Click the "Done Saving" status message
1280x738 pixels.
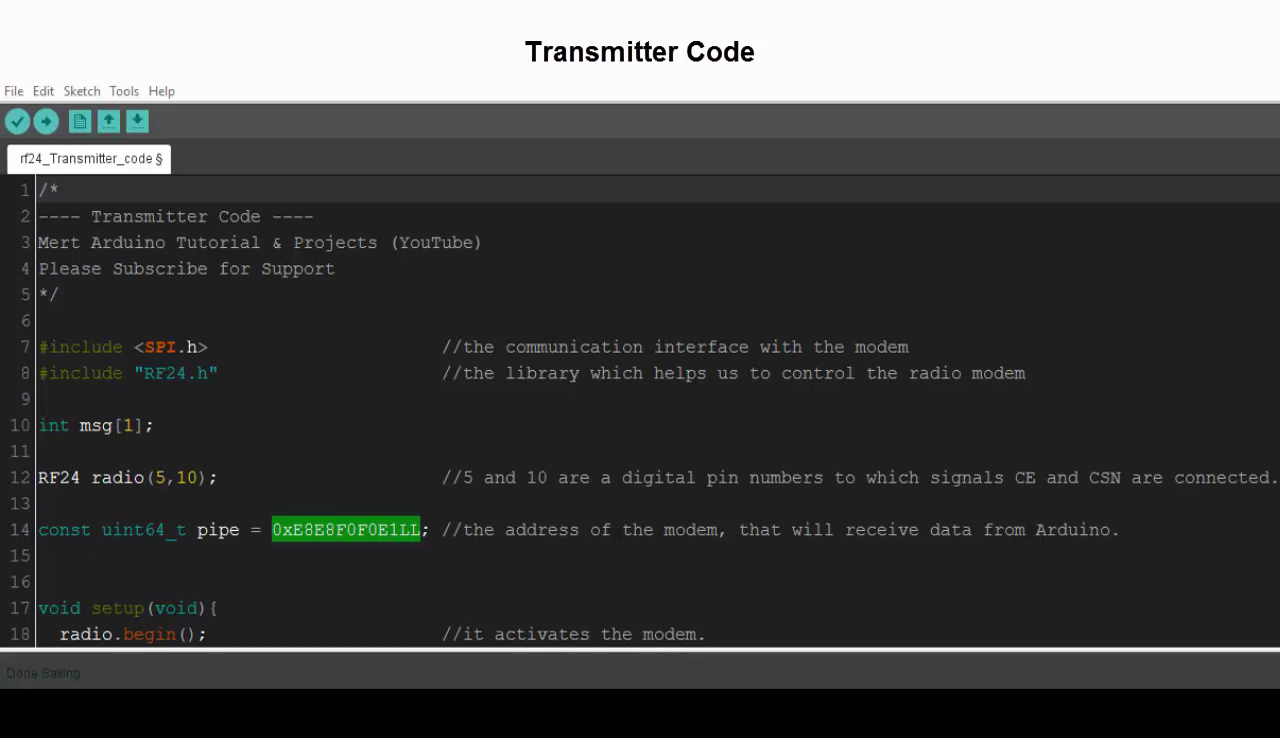coord(43,673)
